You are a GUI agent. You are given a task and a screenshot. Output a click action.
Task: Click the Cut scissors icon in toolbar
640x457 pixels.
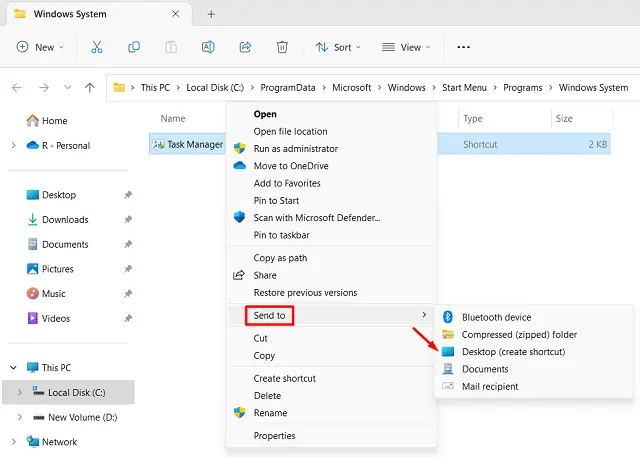click(x=97, y=47)
